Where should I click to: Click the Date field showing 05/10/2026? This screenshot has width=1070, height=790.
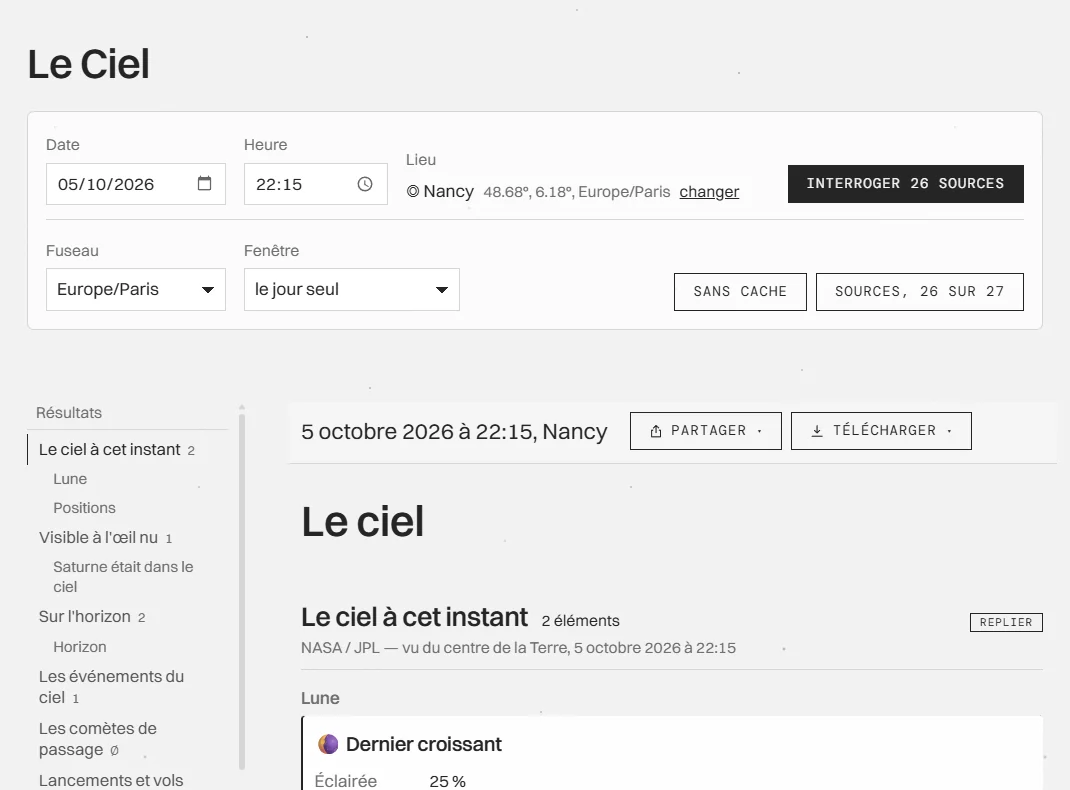click(136, 184)
